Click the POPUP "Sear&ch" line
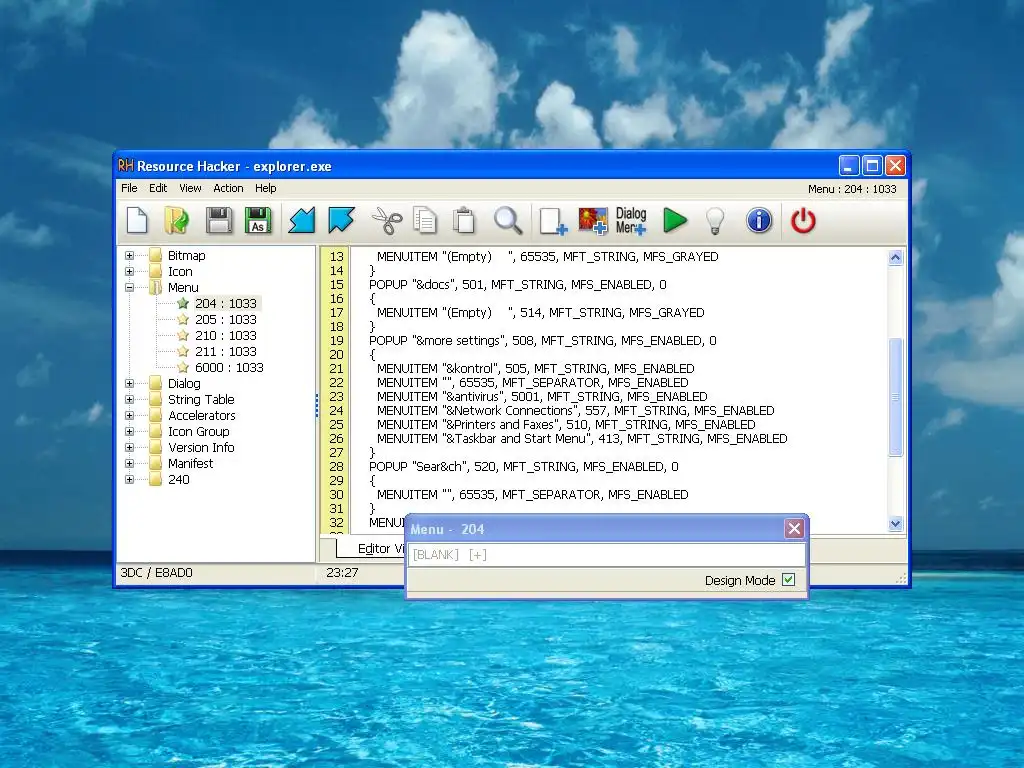The height and width of the screenshot is (768, 1024). point(524,467)
